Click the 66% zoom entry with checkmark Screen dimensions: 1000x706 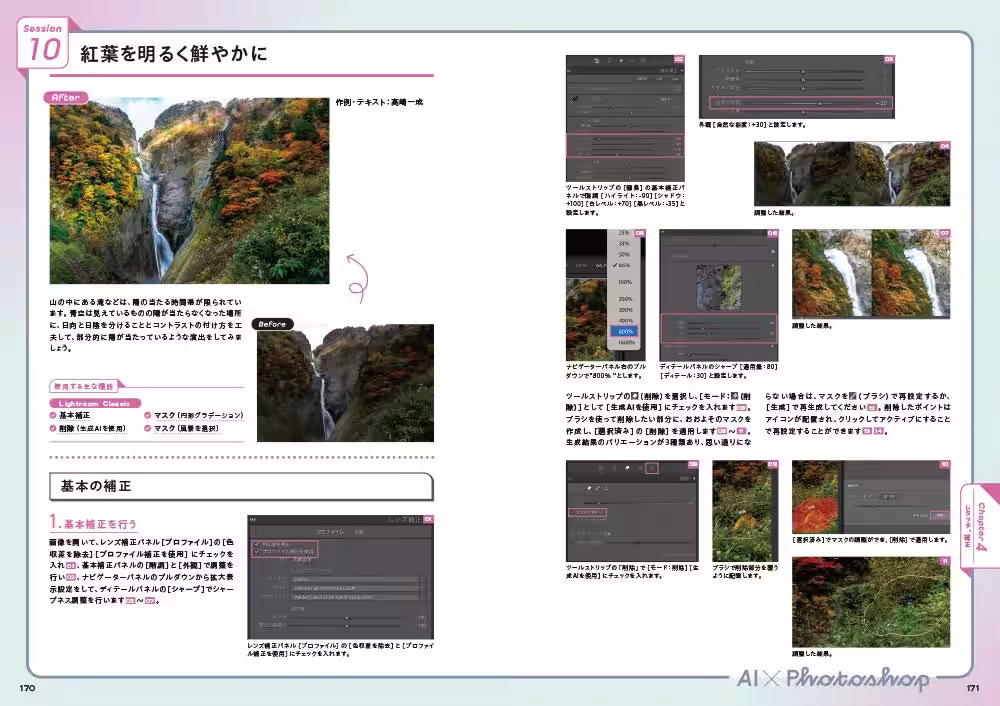(624, 264)
